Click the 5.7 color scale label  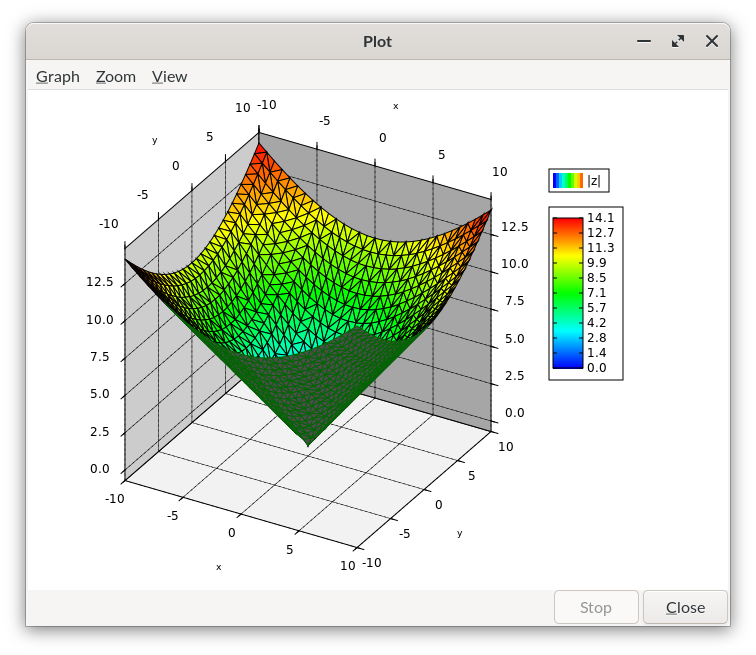coord(596,307)
